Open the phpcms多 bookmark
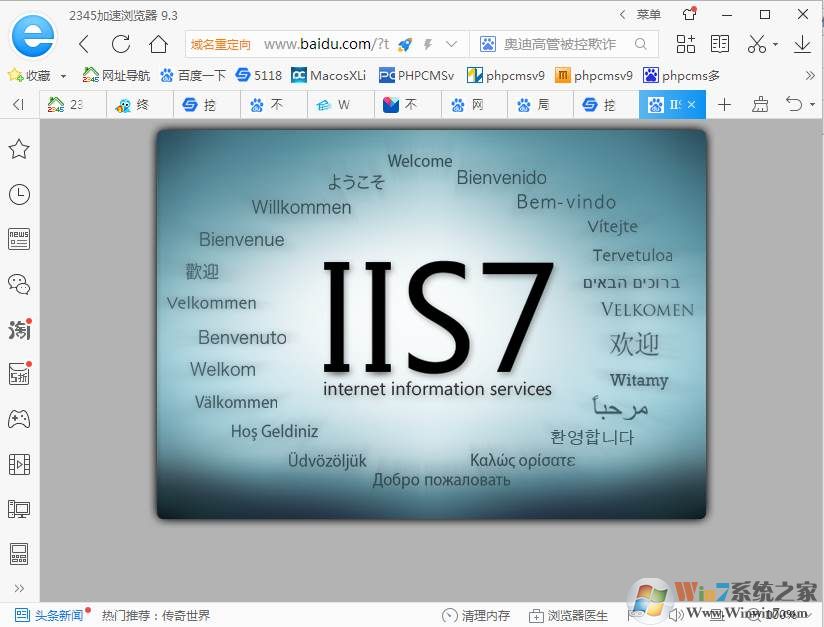824x627 pixels. (x=681, y=76)
